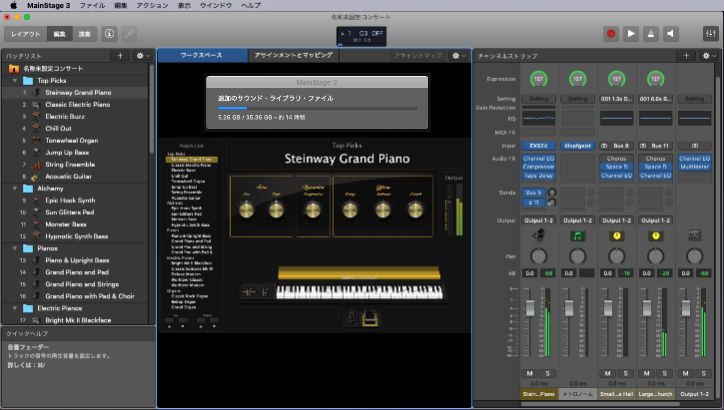Image resolution: width=724 pixels, height=410 pixels.
Task: Click the Output 1-2 volume fader
Action: [x=686, y=308]
